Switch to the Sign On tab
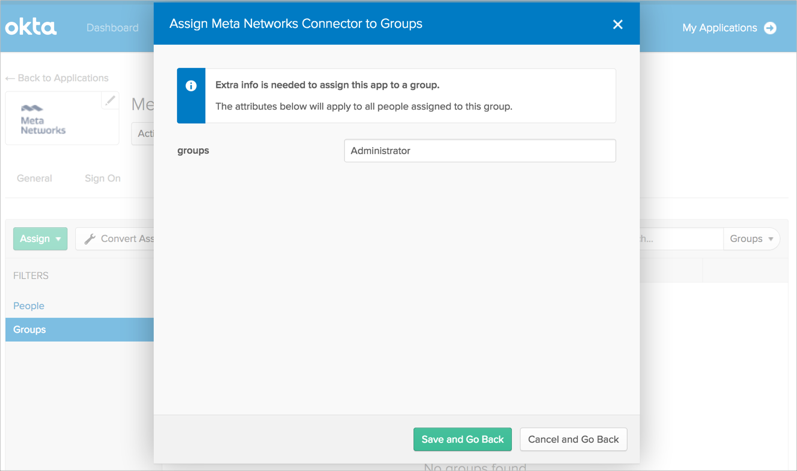This screenshot has height=471, width=797. 102,178
